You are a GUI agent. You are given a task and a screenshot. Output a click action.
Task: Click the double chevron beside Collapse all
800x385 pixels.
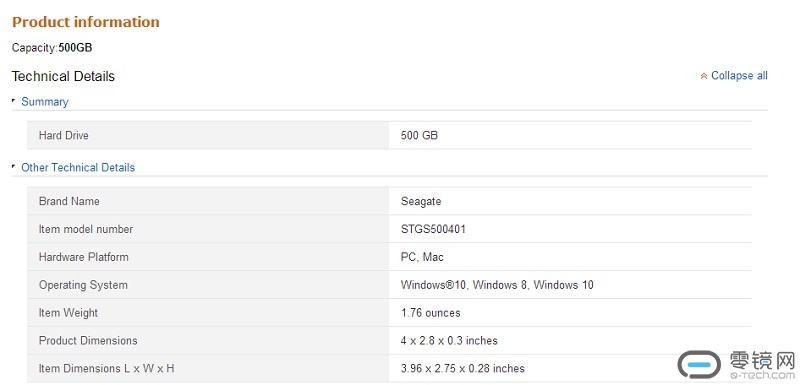pyautogui.click(x=704, y=76)
